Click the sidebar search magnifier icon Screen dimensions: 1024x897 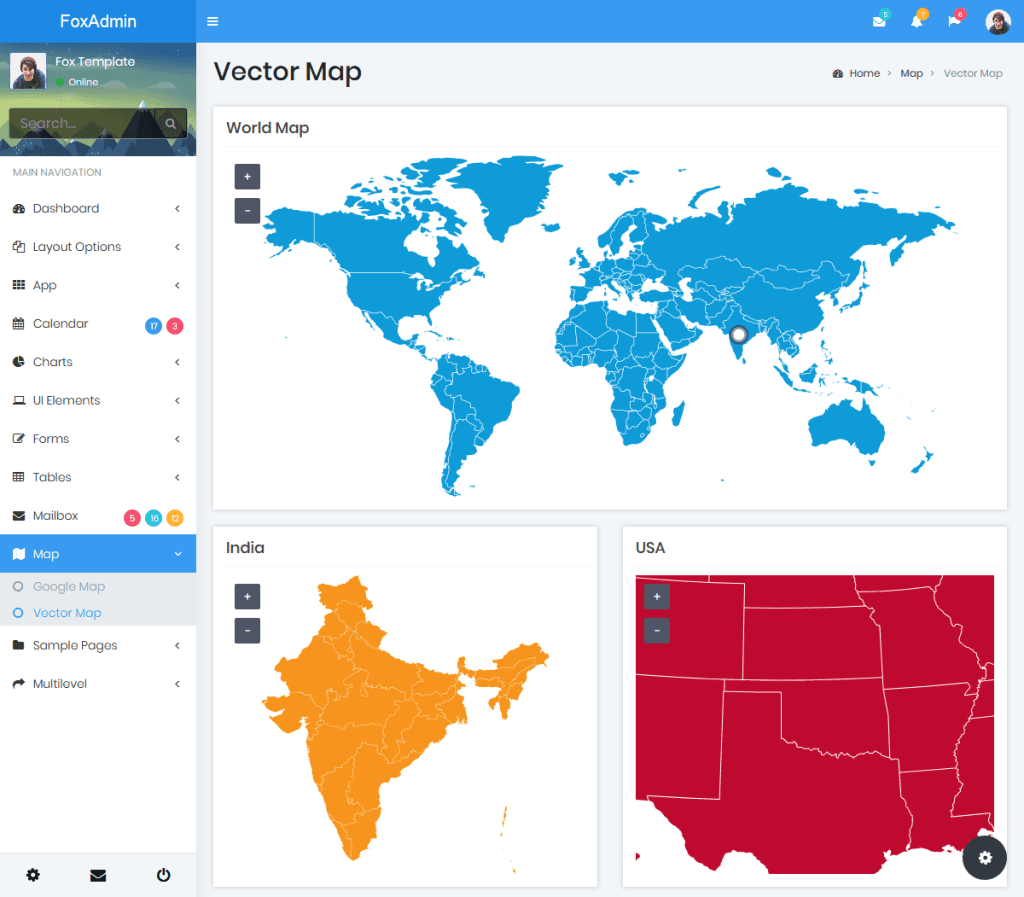point(170,123)
